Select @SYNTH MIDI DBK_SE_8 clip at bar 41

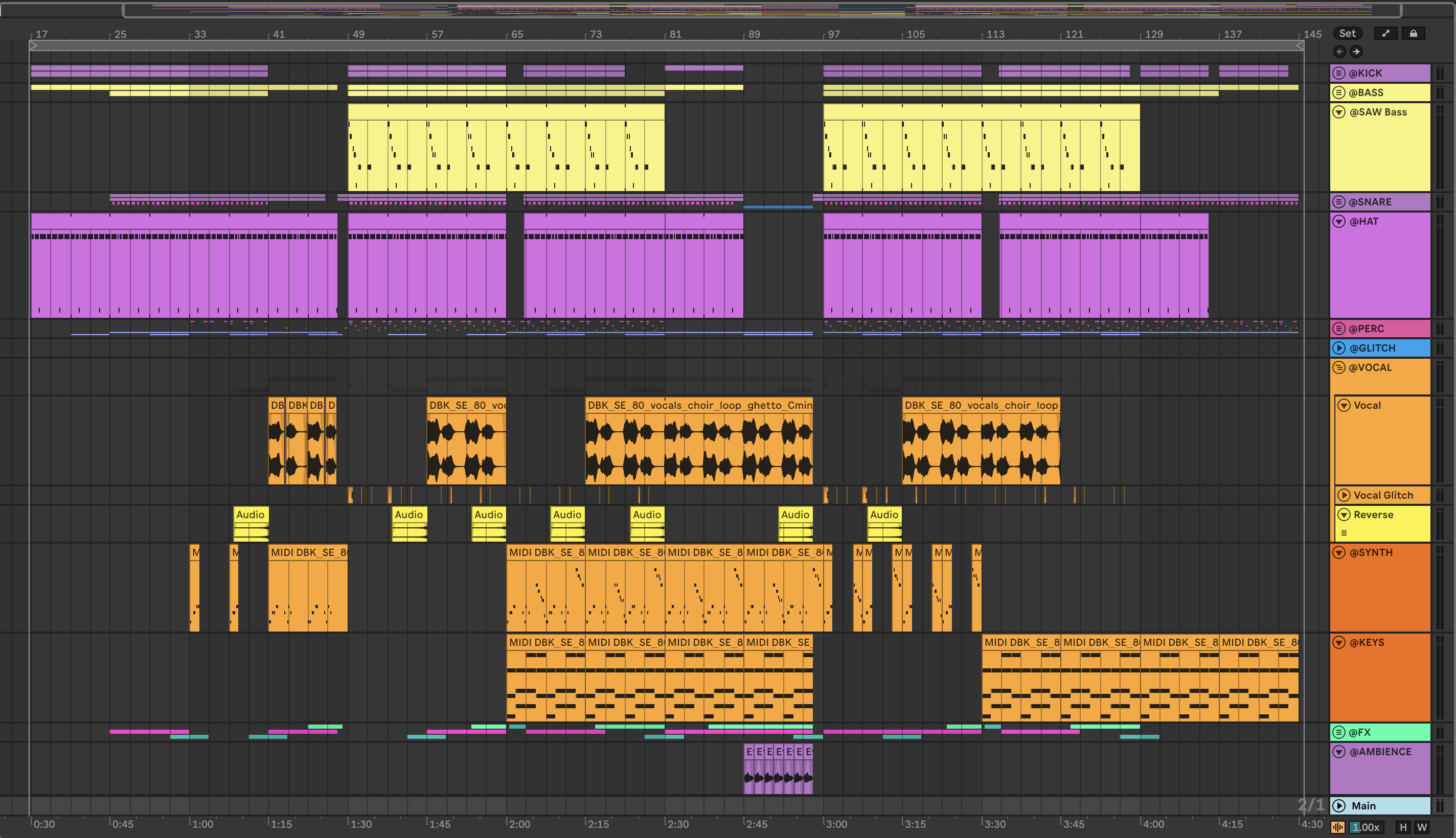click(x=308, y=588)
